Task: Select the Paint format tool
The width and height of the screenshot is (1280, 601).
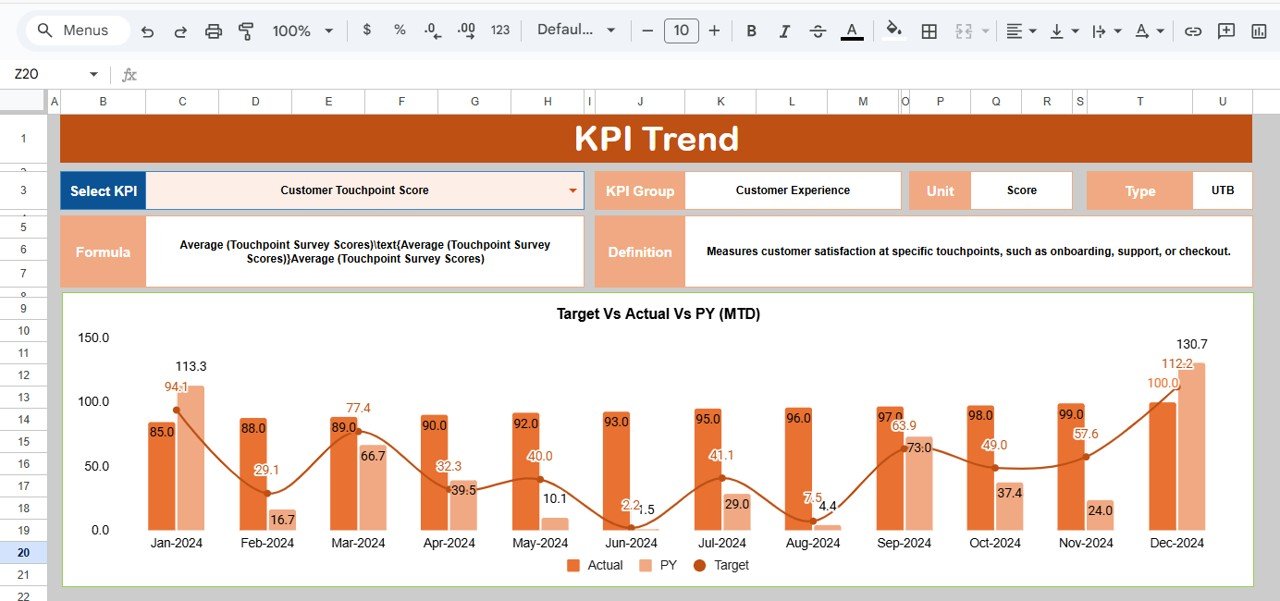Action: pyautogui.click(x=245, y=31)
